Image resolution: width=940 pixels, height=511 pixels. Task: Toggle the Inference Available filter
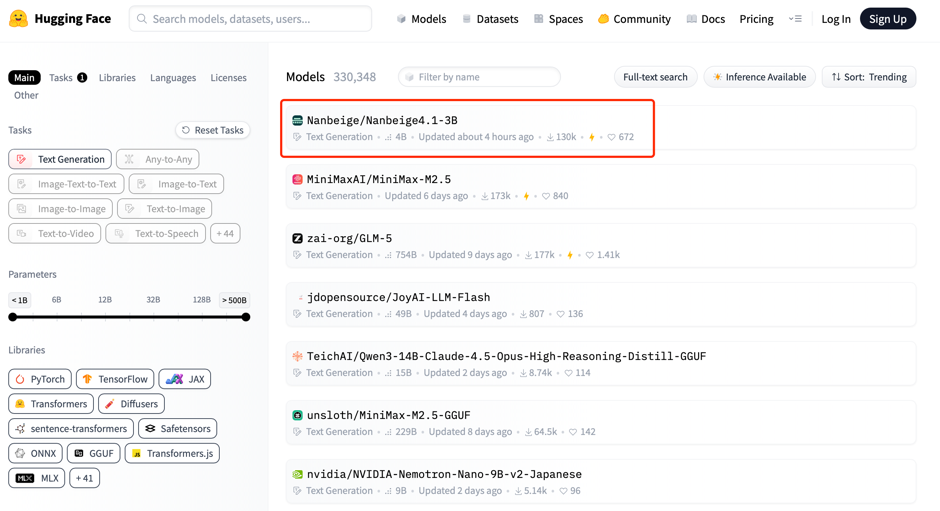point(759,77)
